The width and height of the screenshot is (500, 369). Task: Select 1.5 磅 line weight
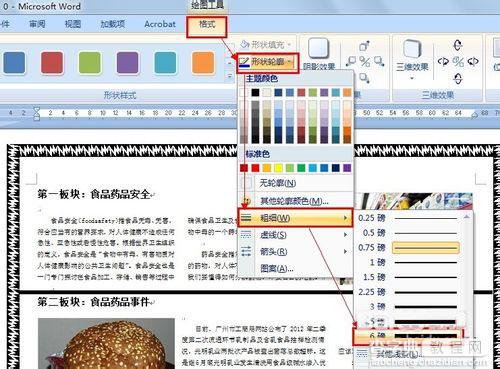point(409,277)
